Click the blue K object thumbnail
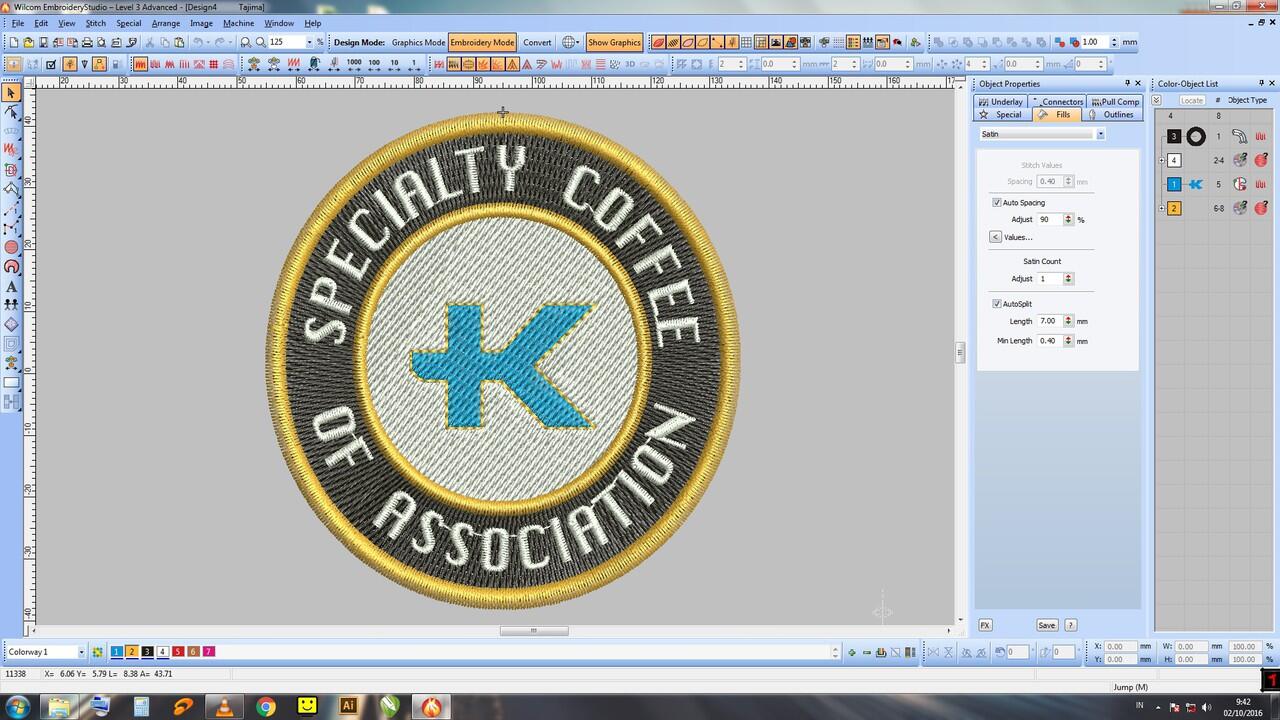The width and height of the screenshot is (1280, 720). [1196, 185]
